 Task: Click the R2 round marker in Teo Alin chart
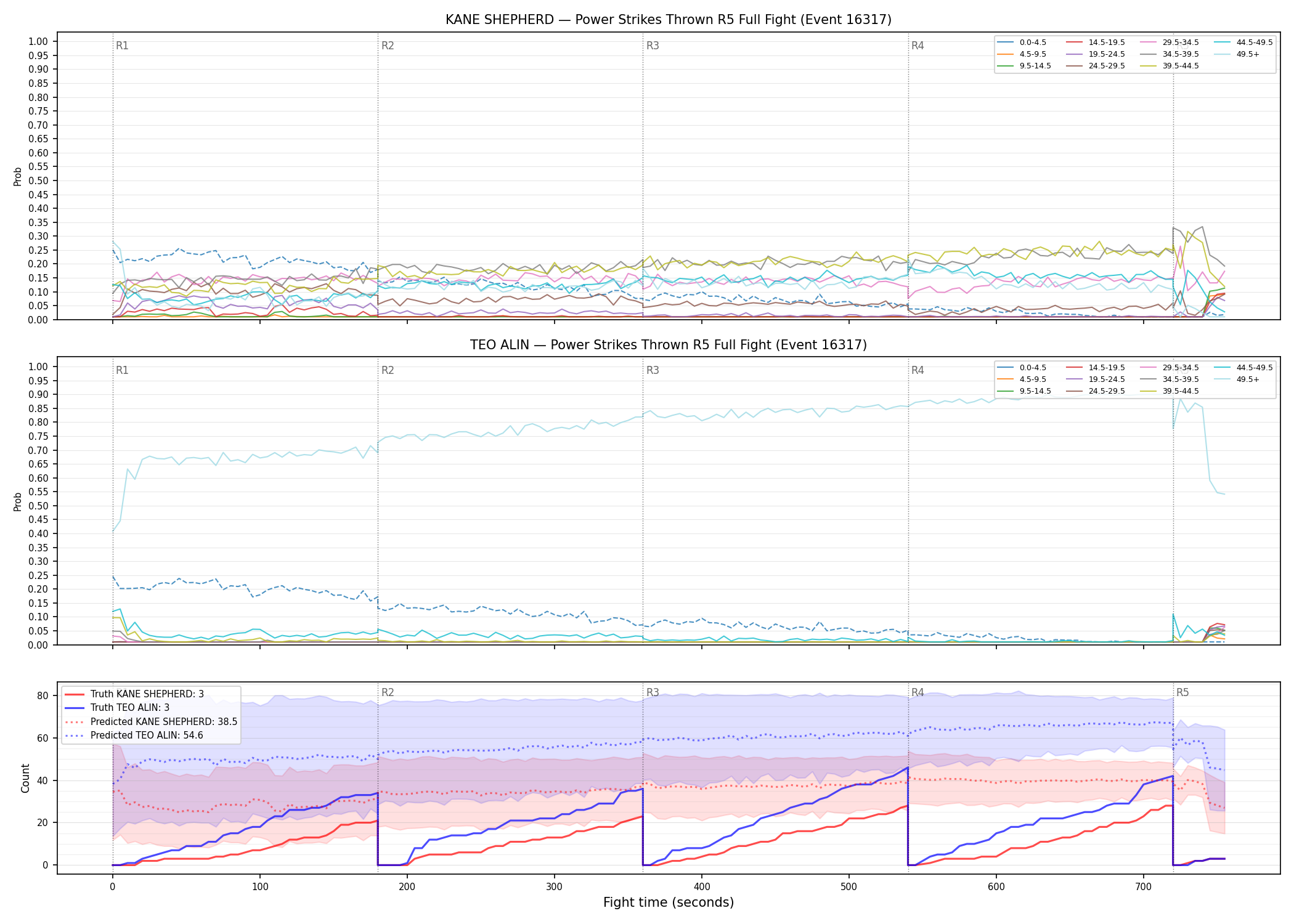(x=388, y=370)
